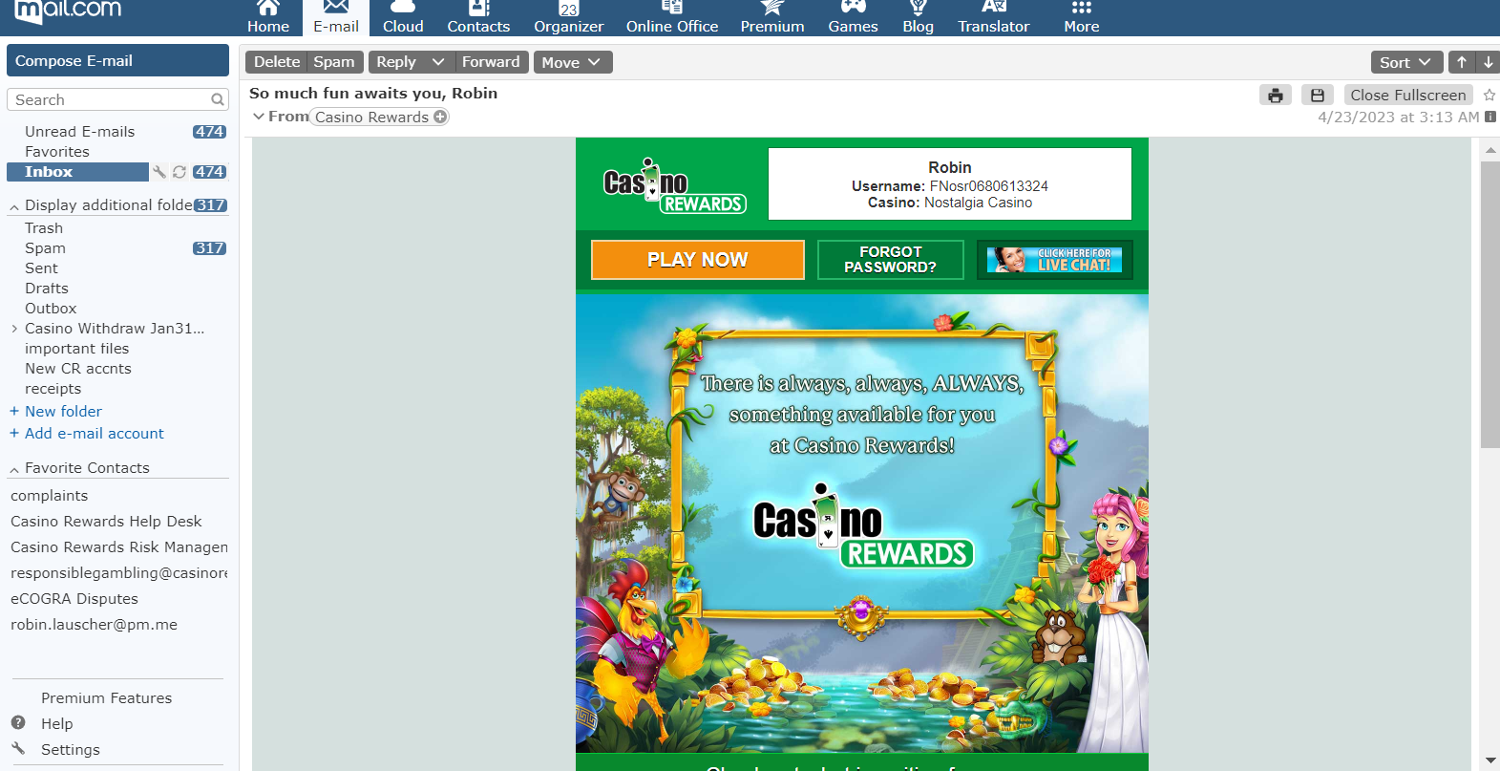Add Casino Rewards sender to contacts
This screenshot has width=1500, height=771.
[x=440, y=117]
